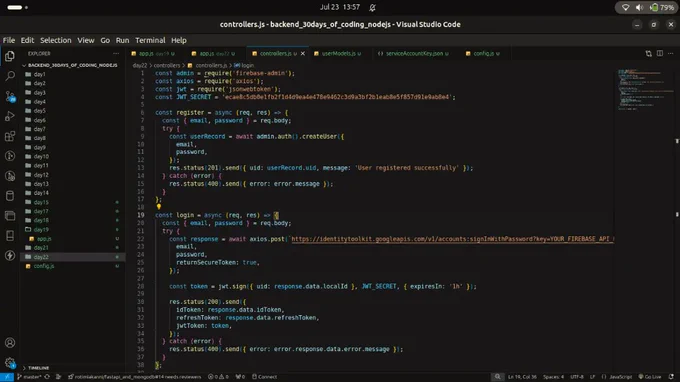Click Spaces: 4 indentation setting
680x382 pixels.
(553, 377)
